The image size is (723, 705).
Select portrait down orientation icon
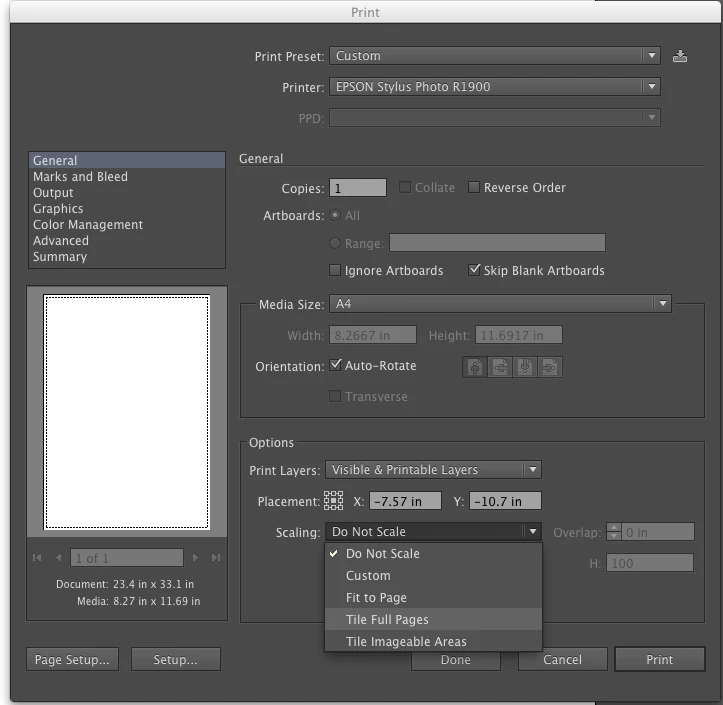pyautogui.click(x=525, y=367)
